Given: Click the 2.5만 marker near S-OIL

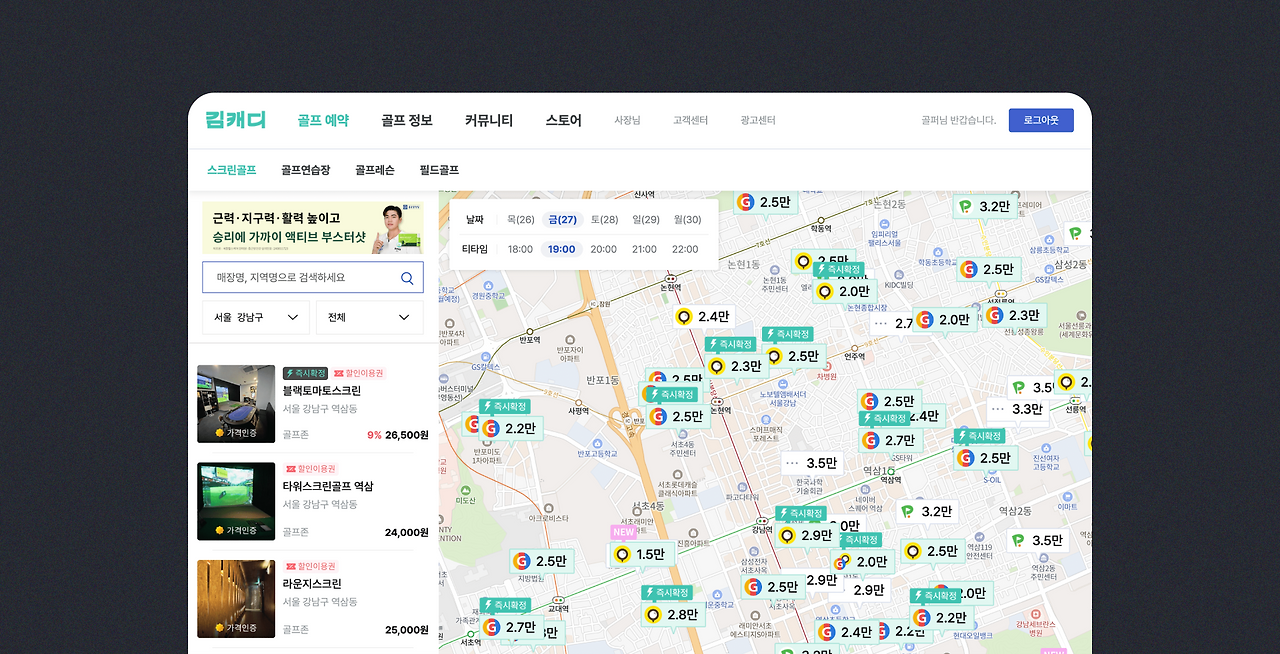Looking at the screenshot, I should click(985, 458).
